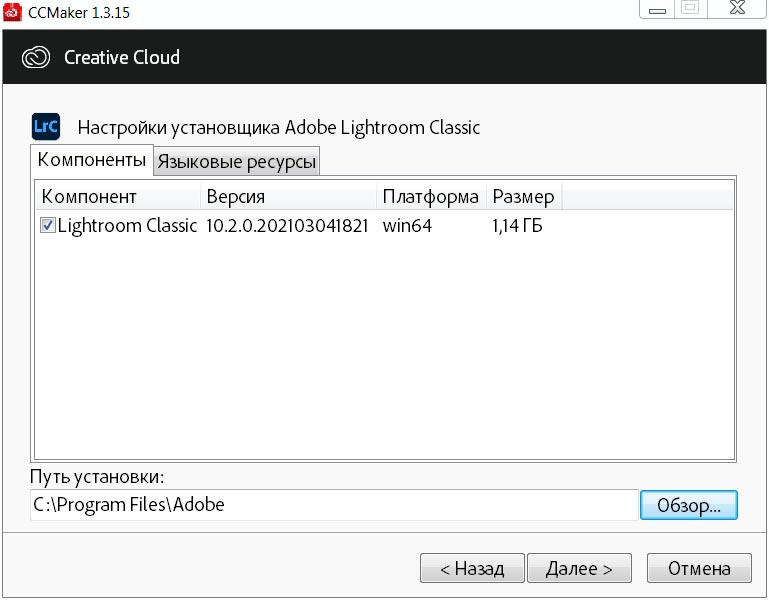769x600 pixels.
Task: Cancel setup with the Отмена button
Action: tap(699, 568)
